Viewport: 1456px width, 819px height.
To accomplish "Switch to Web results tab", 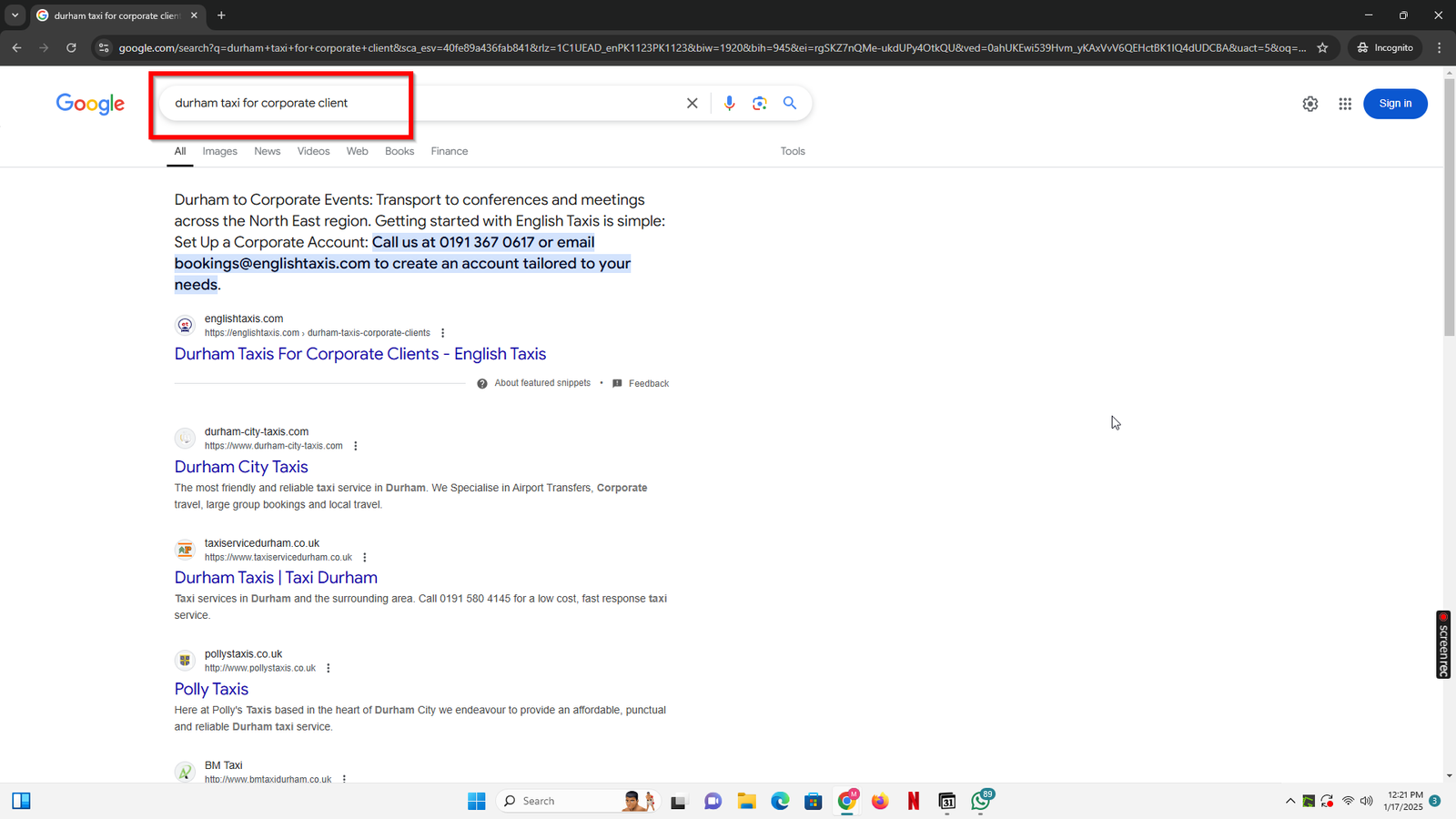I will (x=357, y=151).
